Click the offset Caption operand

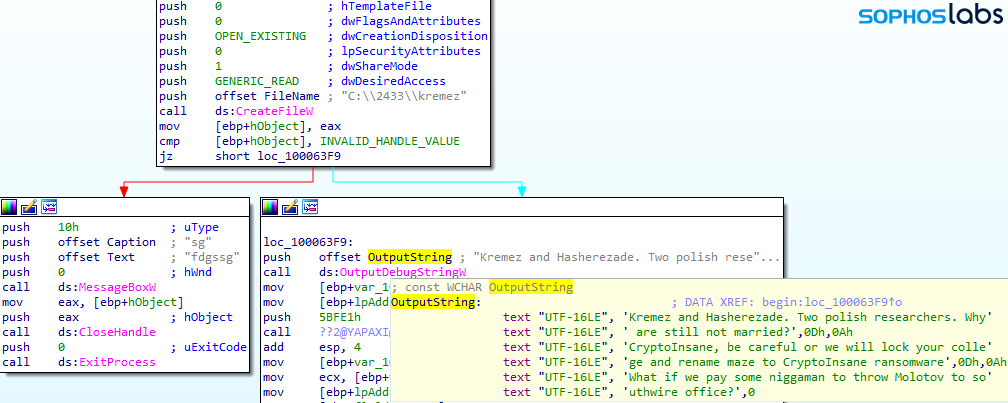[107, 242]
